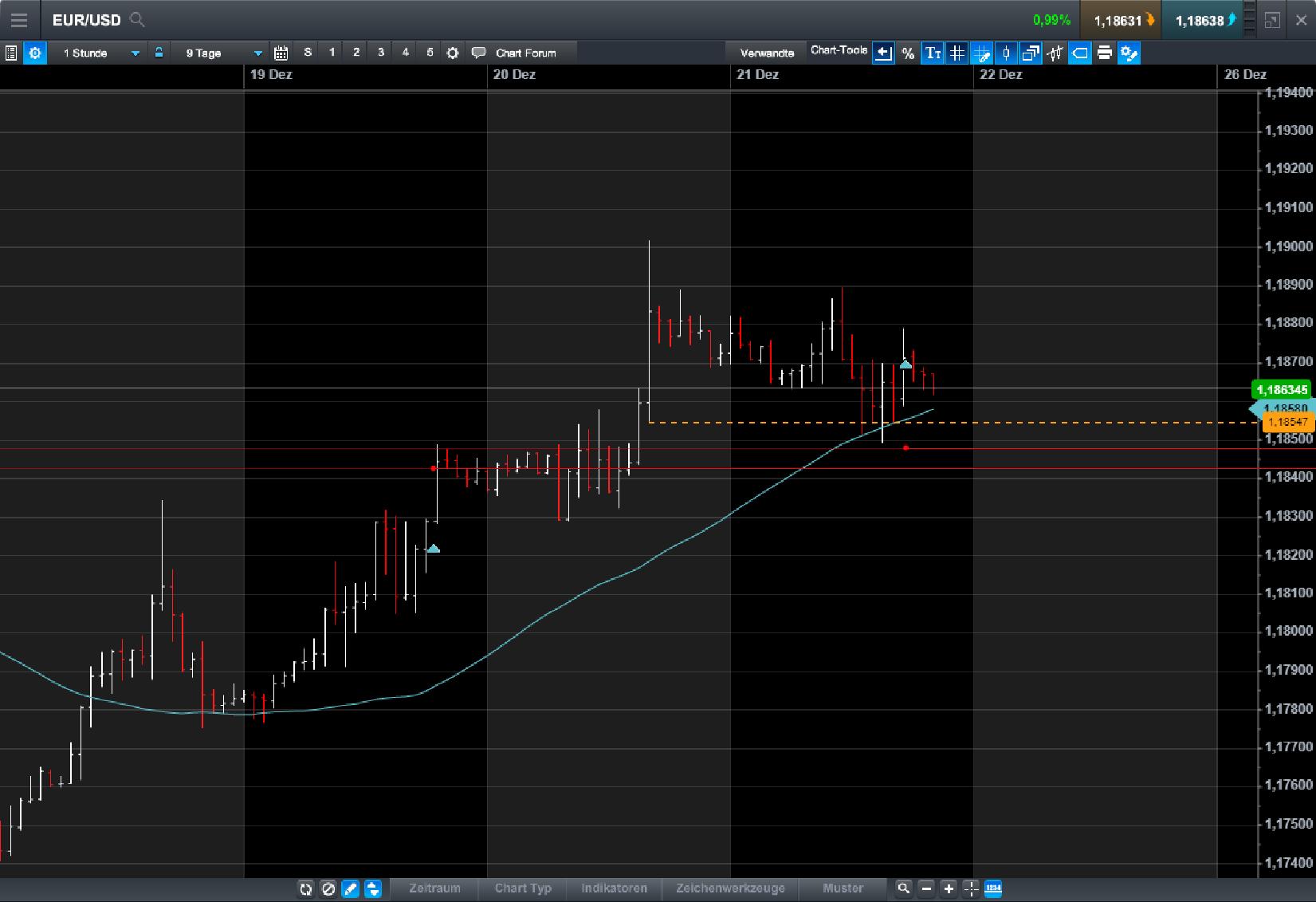This screenshot has width=1316, height=902.
Task: Toggle the chart grid icon
Action: point(957,53)
